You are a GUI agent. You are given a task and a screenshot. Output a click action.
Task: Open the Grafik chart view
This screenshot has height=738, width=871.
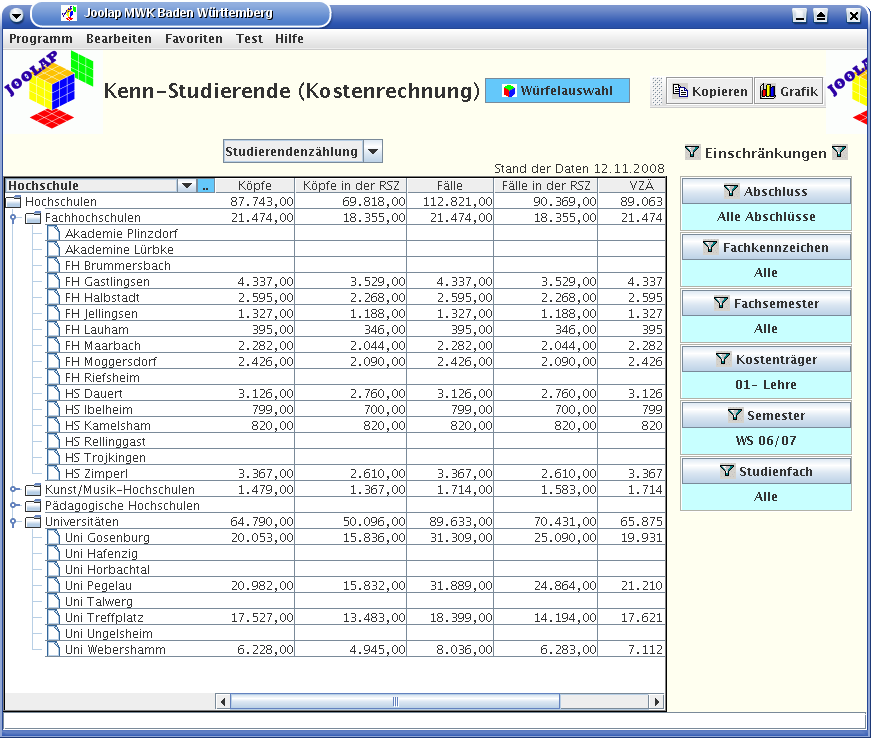pos(789,91)
